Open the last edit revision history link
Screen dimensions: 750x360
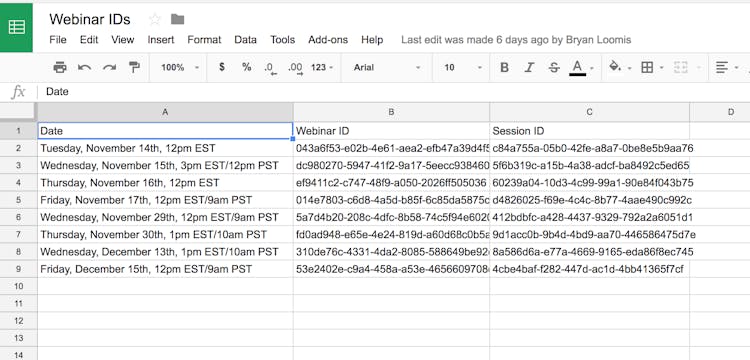516,40
